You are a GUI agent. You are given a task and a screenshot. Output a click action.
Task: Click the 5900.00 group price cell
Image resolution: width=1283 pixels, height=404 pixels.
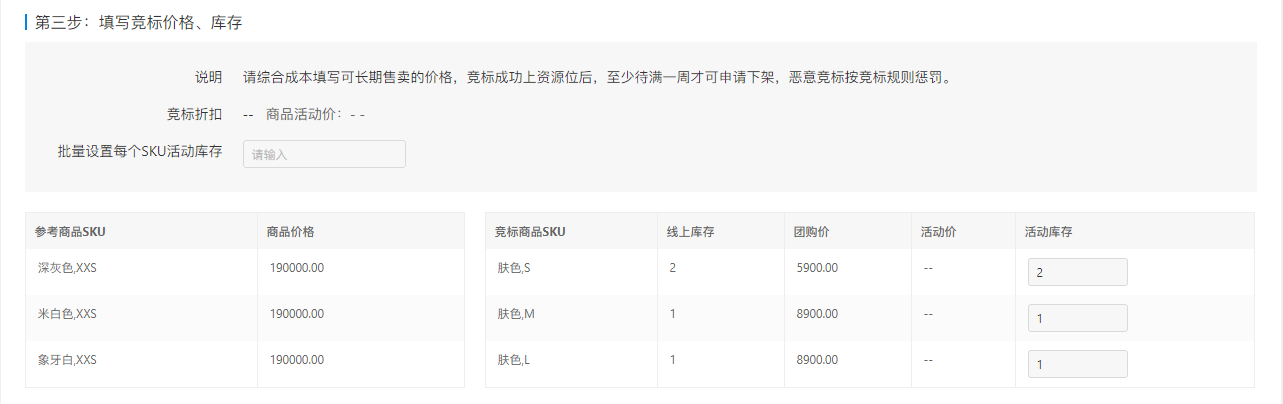click(x=817, y=268)
